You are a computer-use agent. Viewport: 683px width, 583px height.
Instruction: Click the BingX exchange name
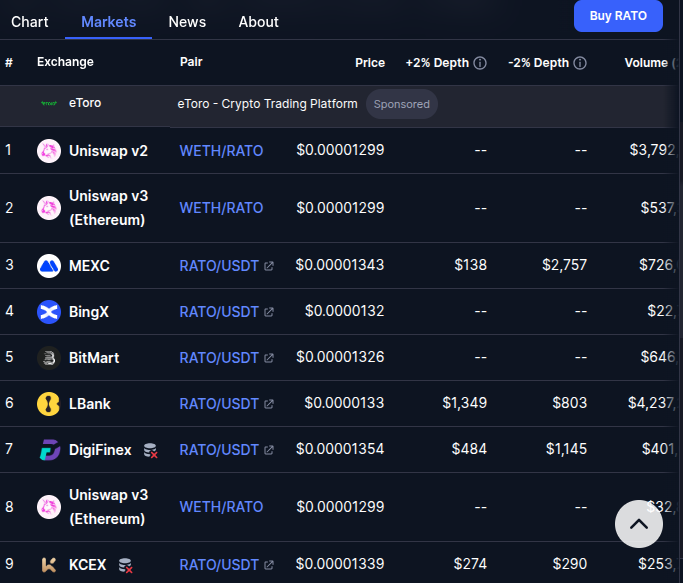pos(89,312)
